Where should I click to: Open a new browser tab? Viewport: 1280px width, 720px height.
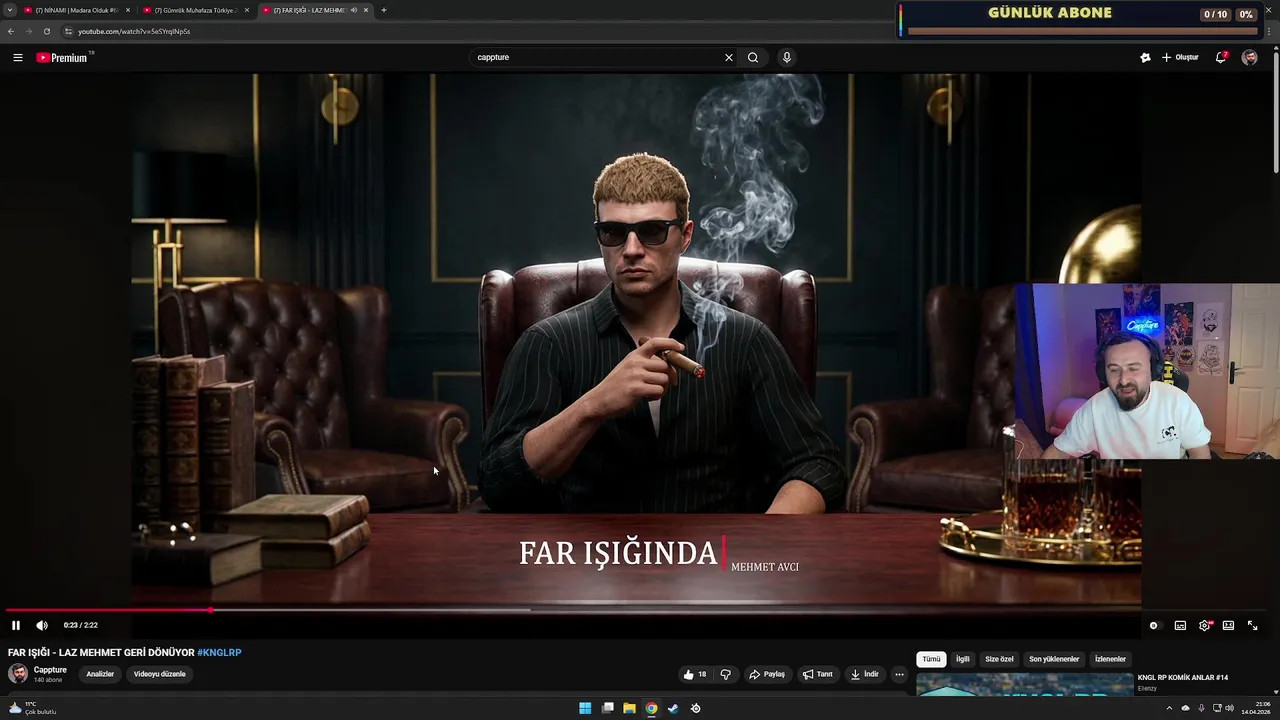click(x=384, y=10)
